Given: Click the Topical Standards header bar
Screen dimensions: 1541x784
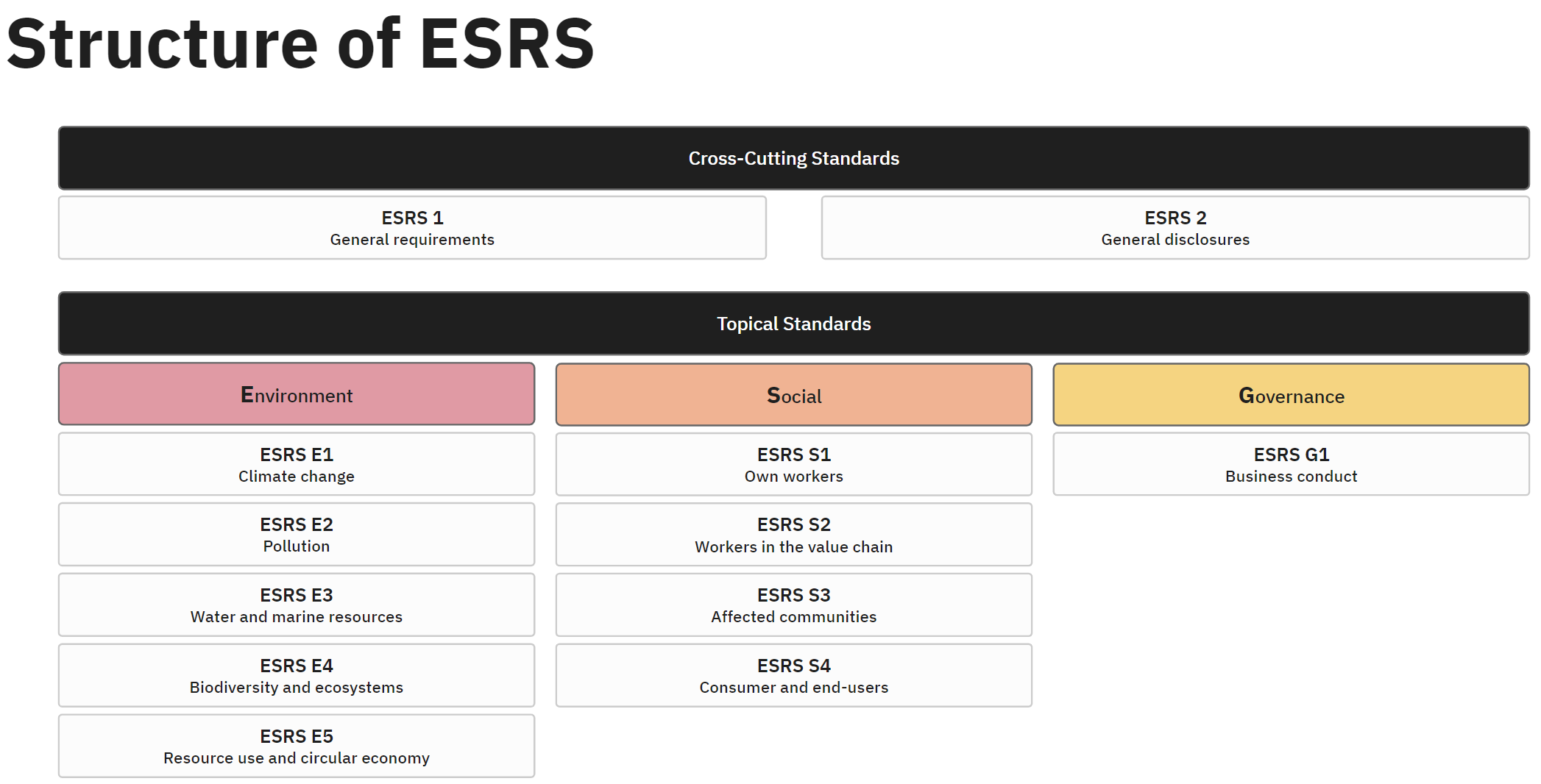Looking at the screenshot, I should point(793,323).
